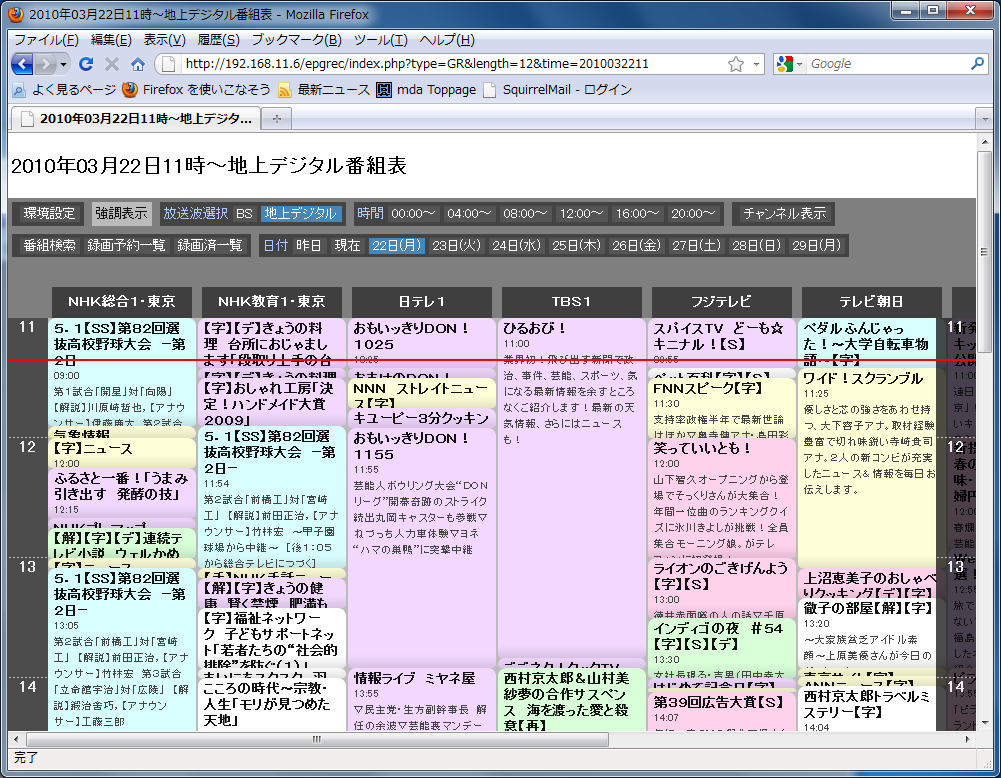The image size is (1001, 778).
Task: Switch broadcast type to BS
Action: point(245,214)
